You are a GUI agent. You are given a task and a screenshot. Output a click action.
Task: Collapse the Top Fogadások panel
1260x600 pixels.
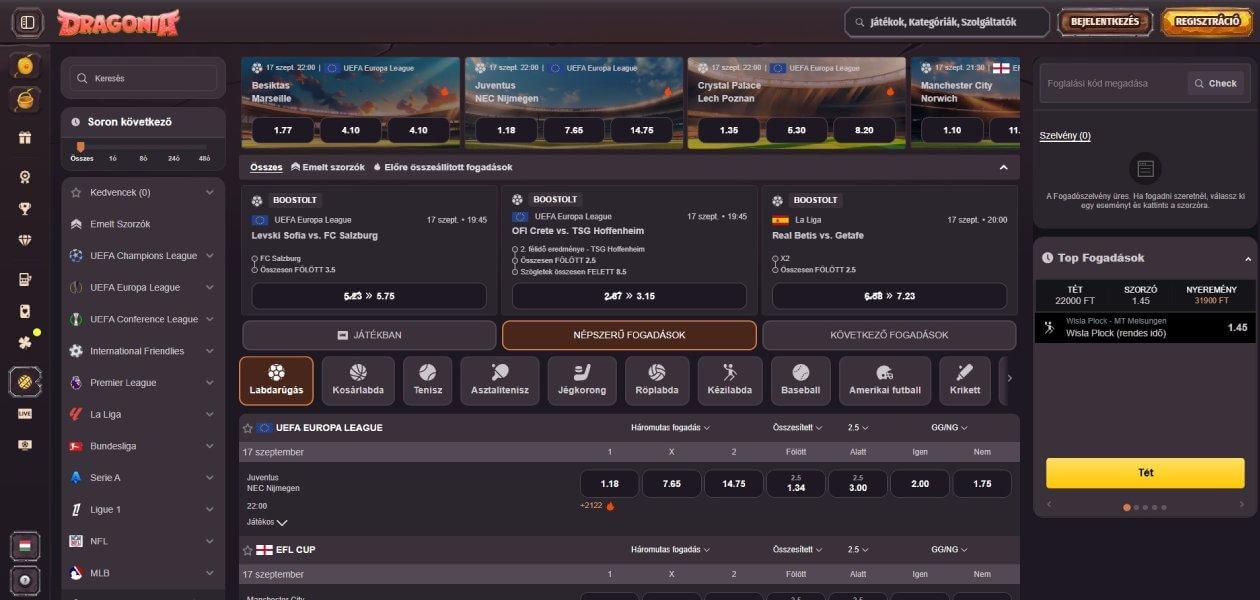click(1248, 258)
